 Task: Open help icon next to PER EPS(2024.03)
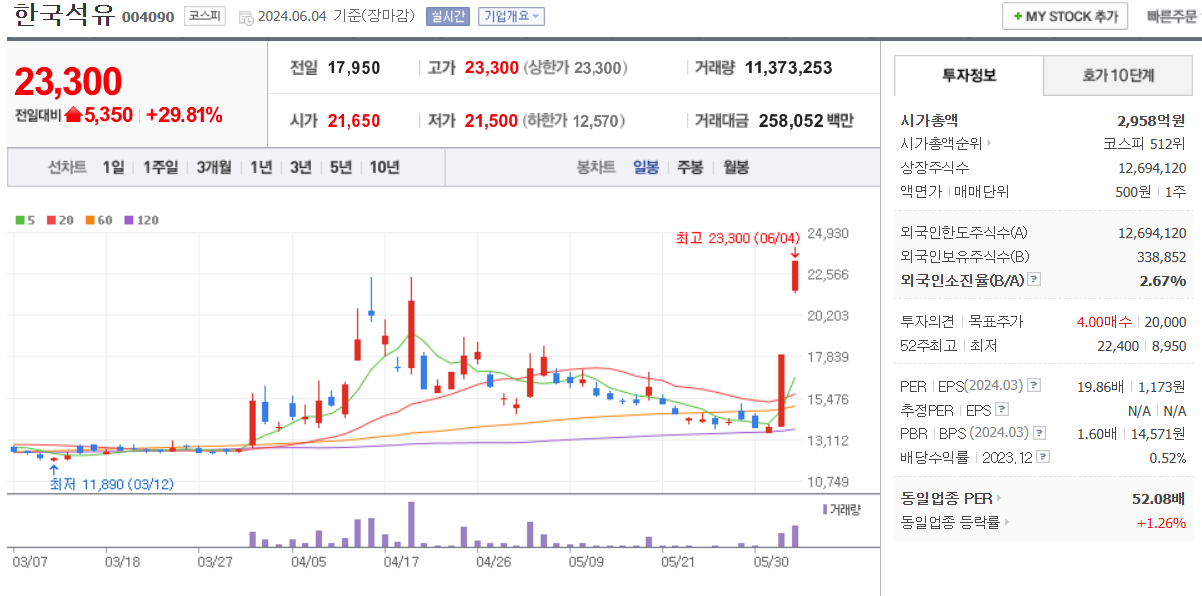pos(1034,385)
